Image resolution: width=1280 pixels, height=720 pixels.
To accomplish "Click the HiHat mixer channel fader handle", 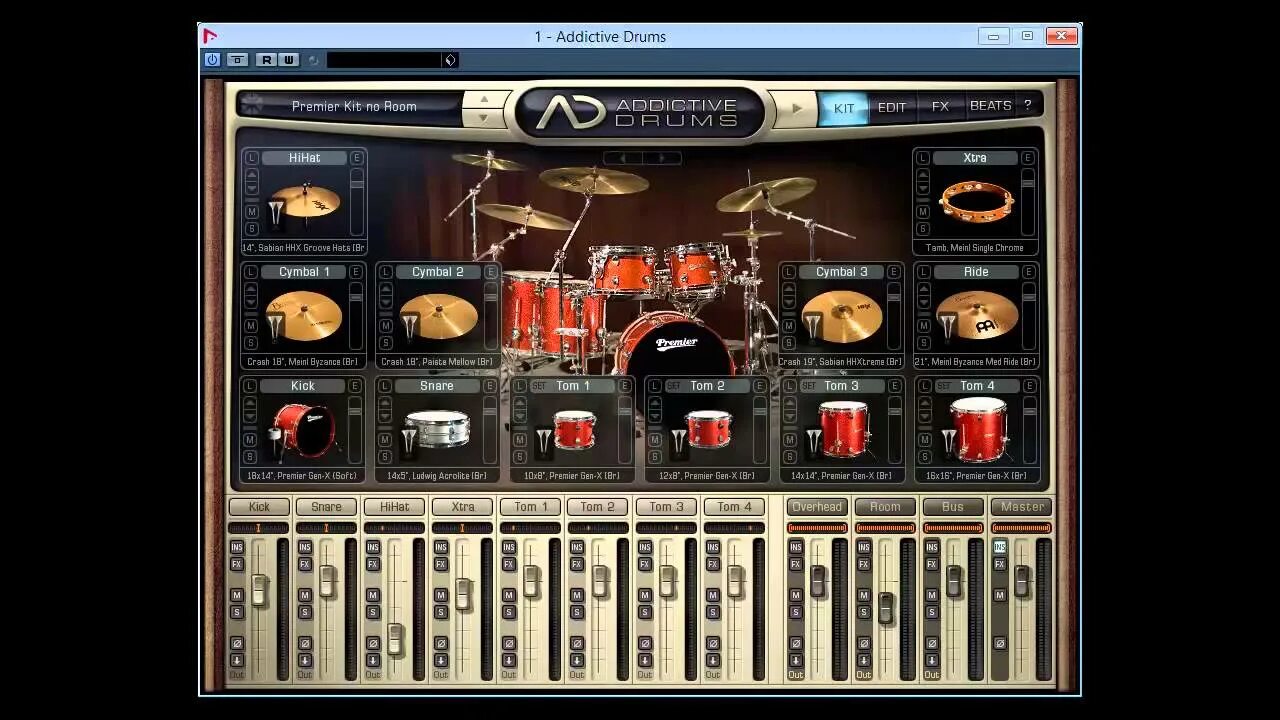I will 395,639.
